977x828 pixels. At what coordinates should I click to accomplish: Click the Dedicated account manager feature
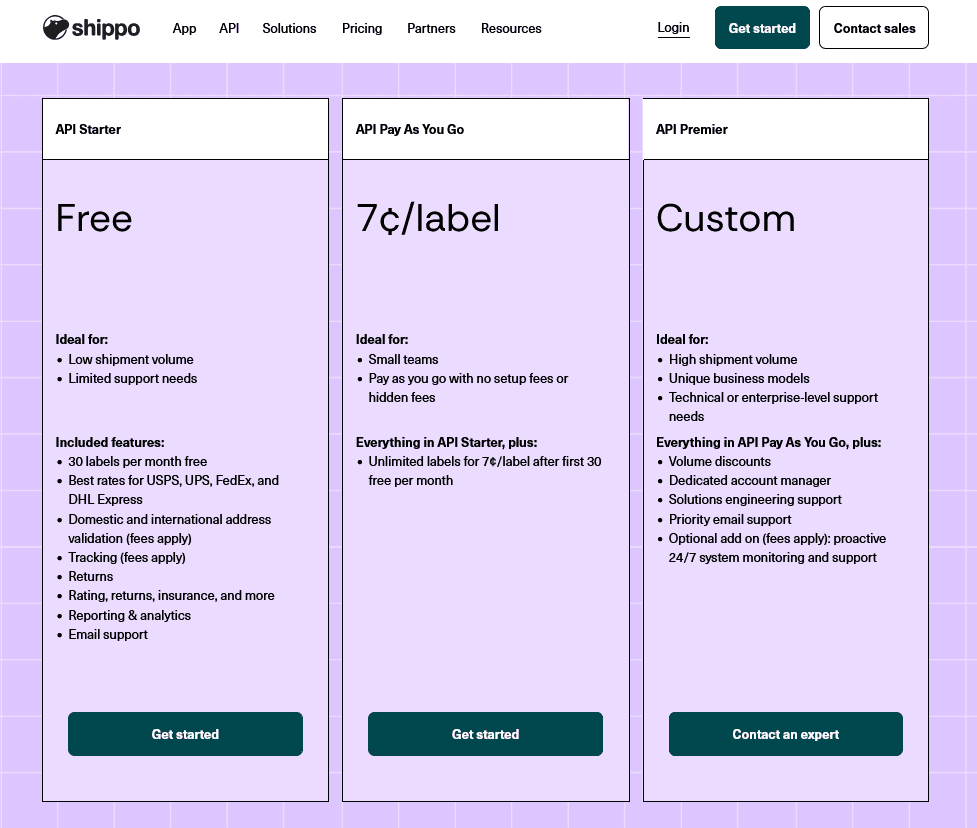pos(750,480)
